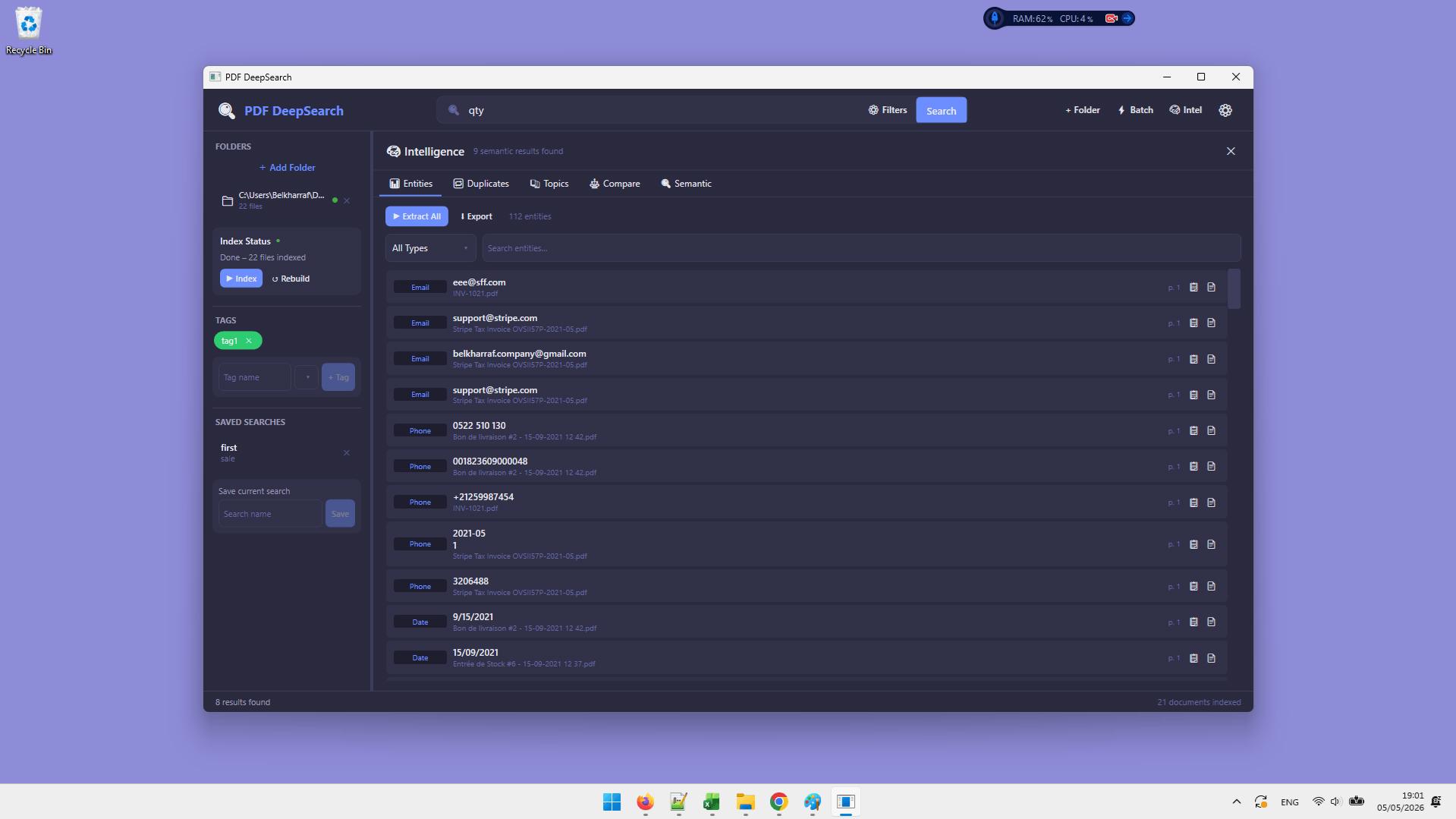Viewport: 1456px width, 819px height.
Task: Toggle the Intel panel button
Action: click(x=1185, y=110)
